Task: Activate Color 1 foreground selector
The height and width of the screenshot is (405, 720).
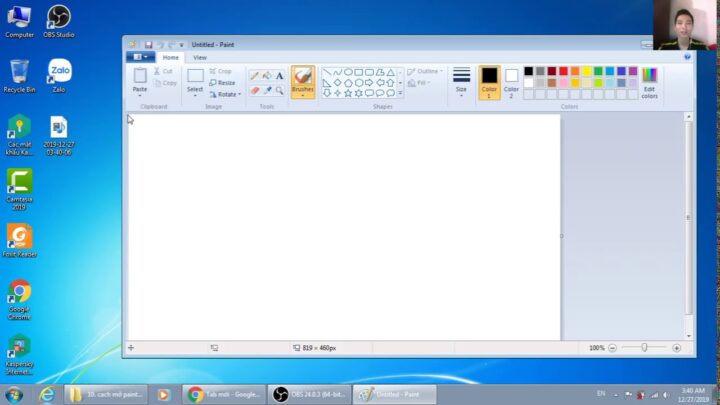Action: pos(489,83)
